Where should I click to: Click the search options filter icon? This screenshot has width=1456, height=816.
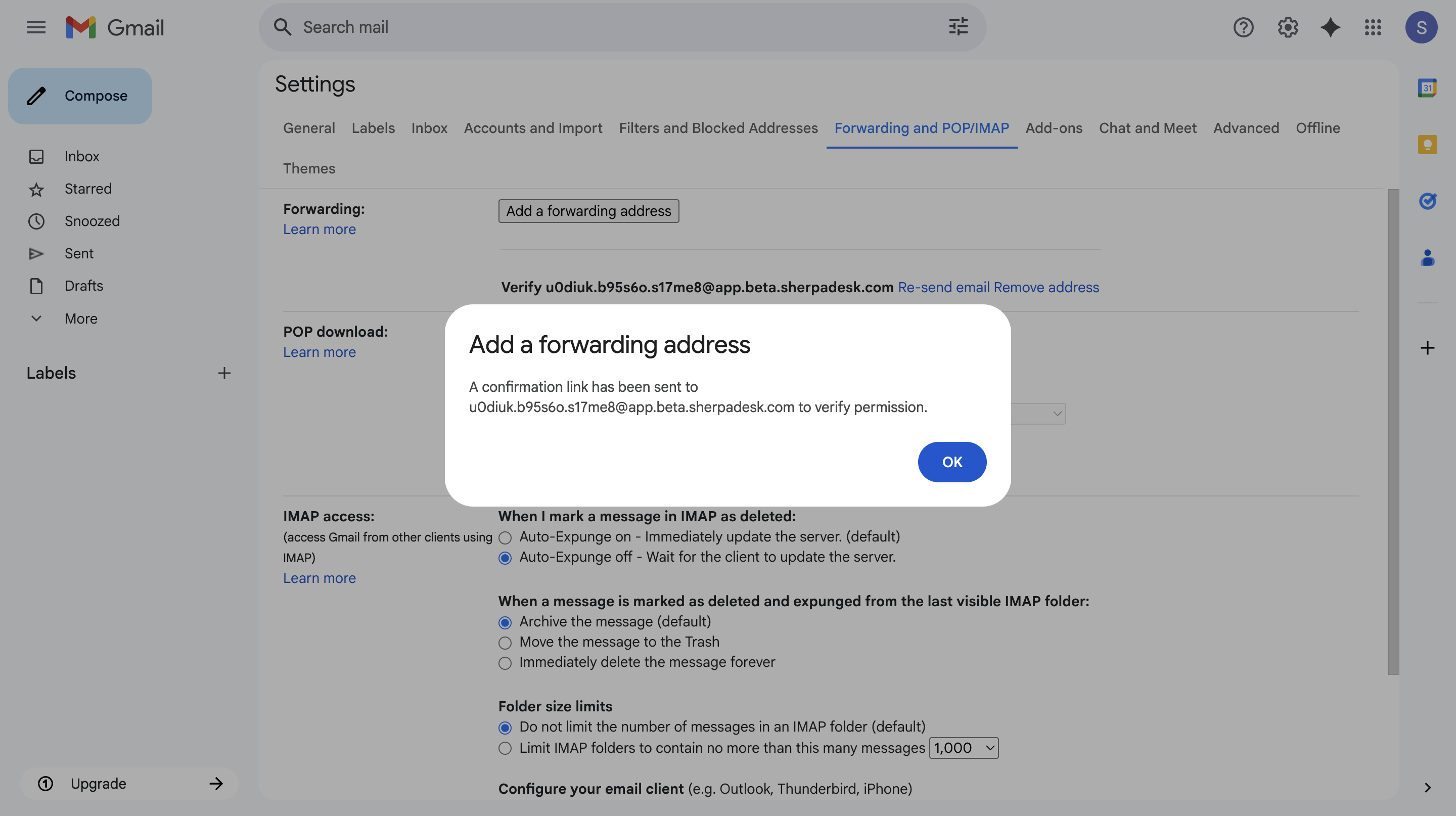(x=958, y=27)
